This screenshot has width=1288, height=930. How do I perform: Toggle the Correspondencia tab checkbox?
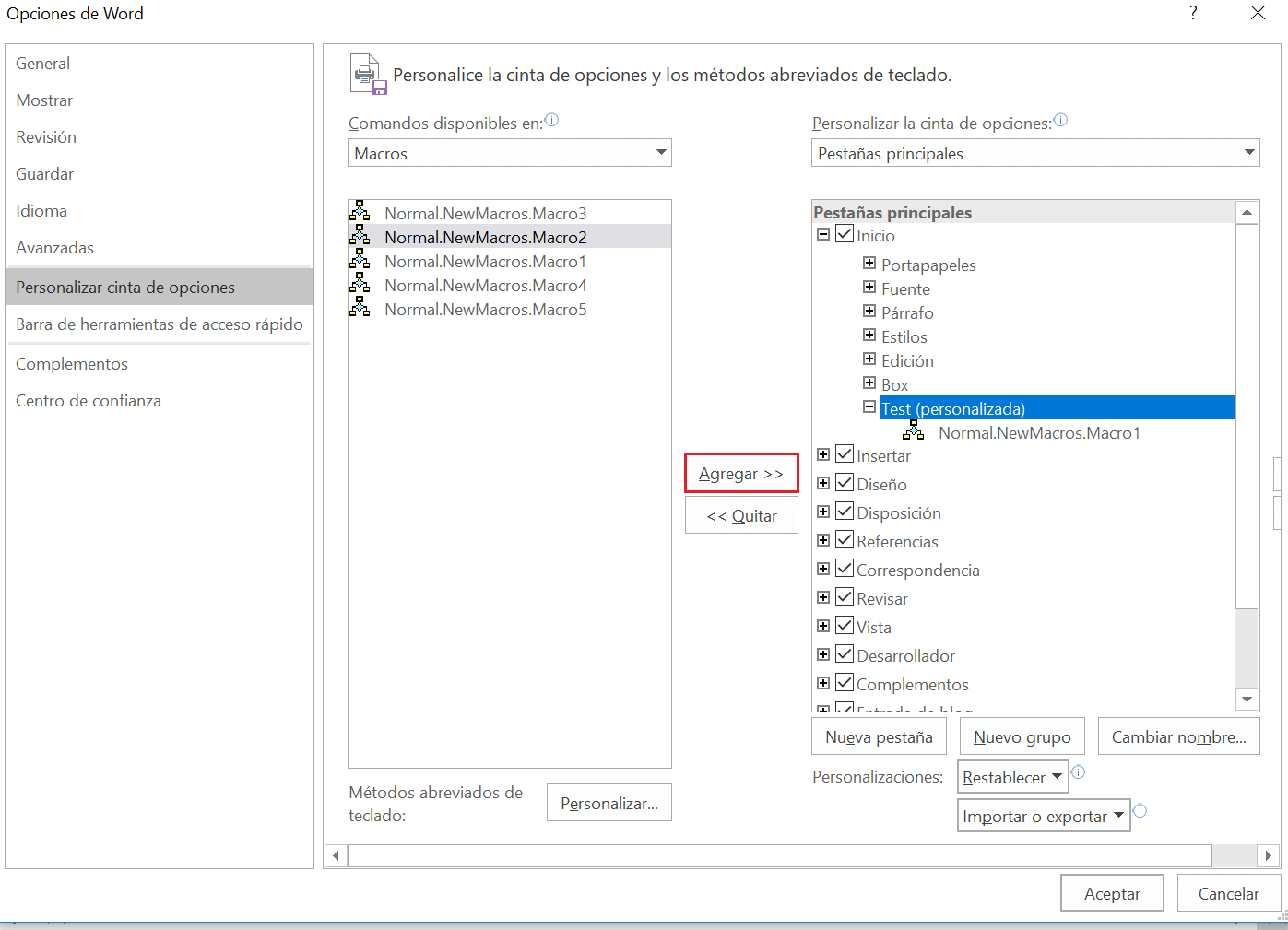tap(845, 569)
